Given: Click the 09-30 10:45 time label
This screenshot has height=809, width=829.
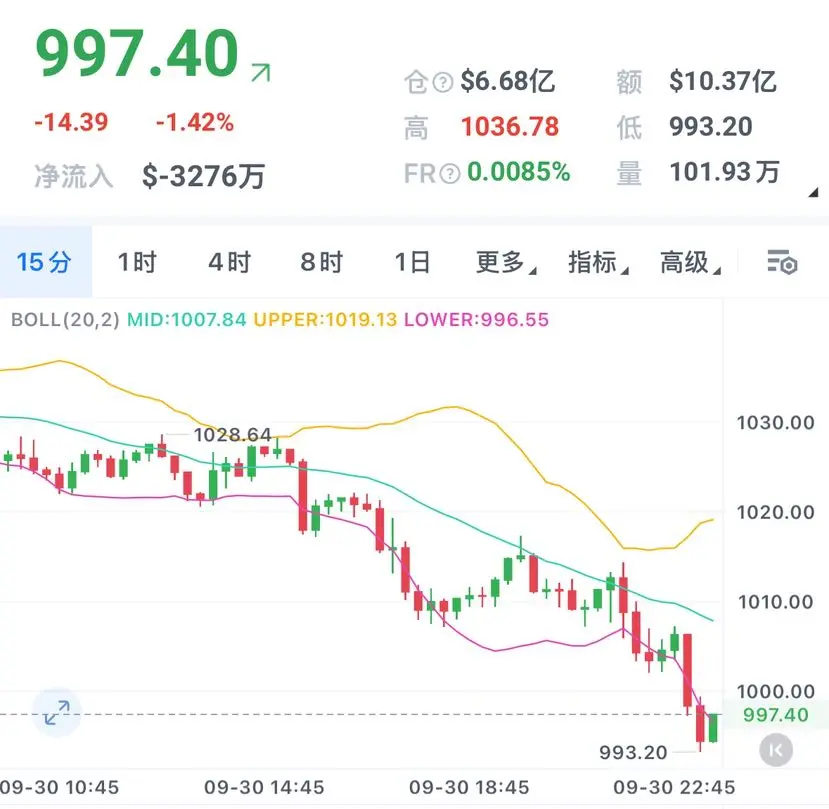Looking at the screenshot, I should (x=59, y=787).
